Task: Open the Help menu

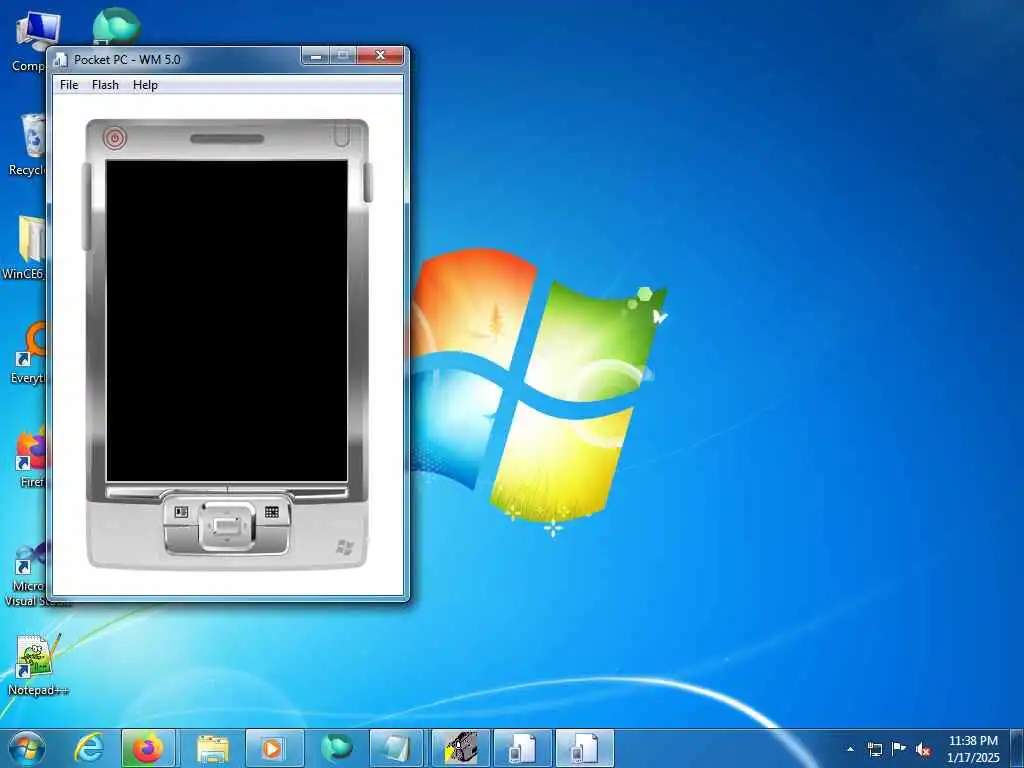Action: [145, 85]
